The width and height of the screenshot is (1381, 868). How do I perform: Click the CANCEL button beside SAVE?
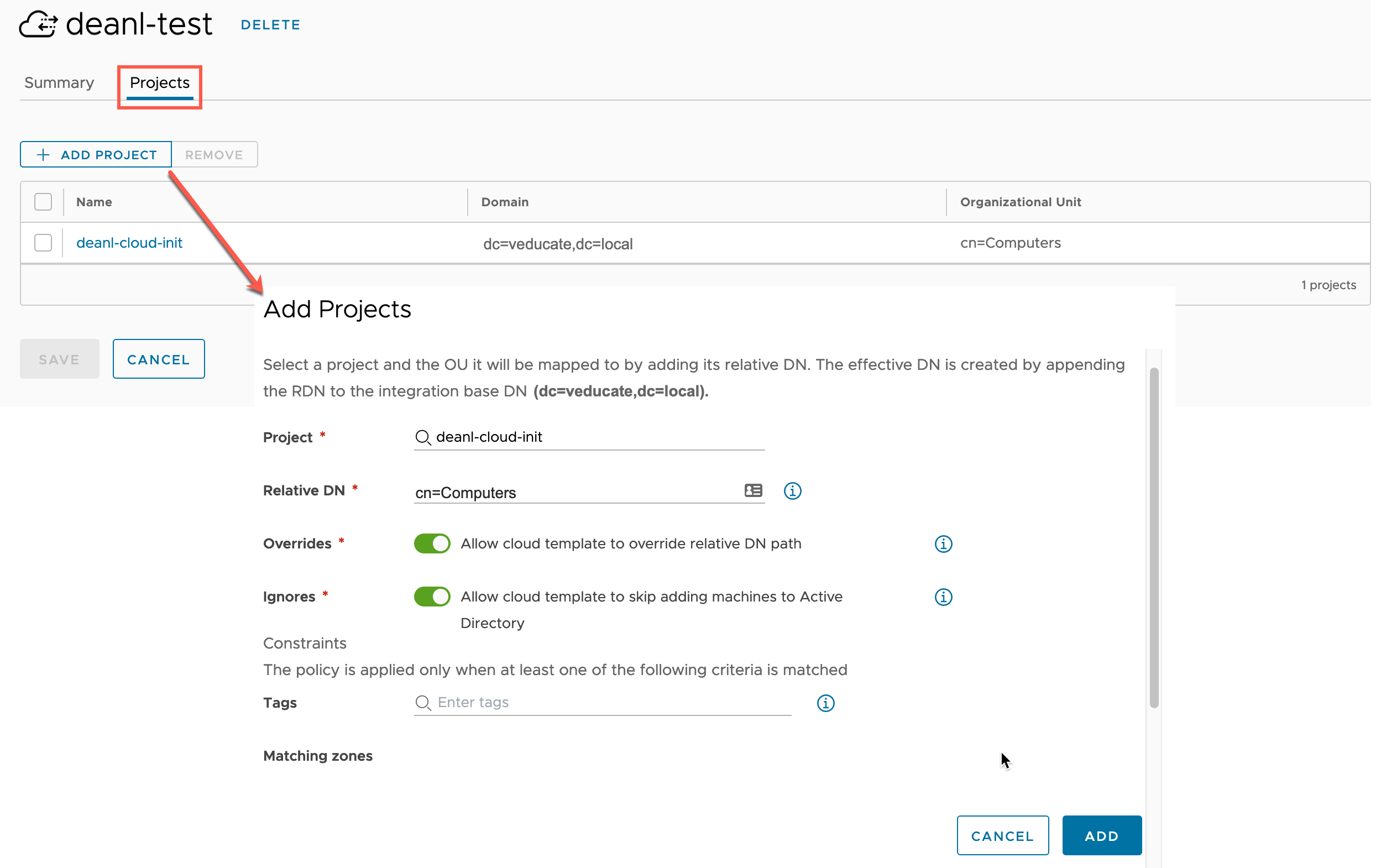click(159, 359)
